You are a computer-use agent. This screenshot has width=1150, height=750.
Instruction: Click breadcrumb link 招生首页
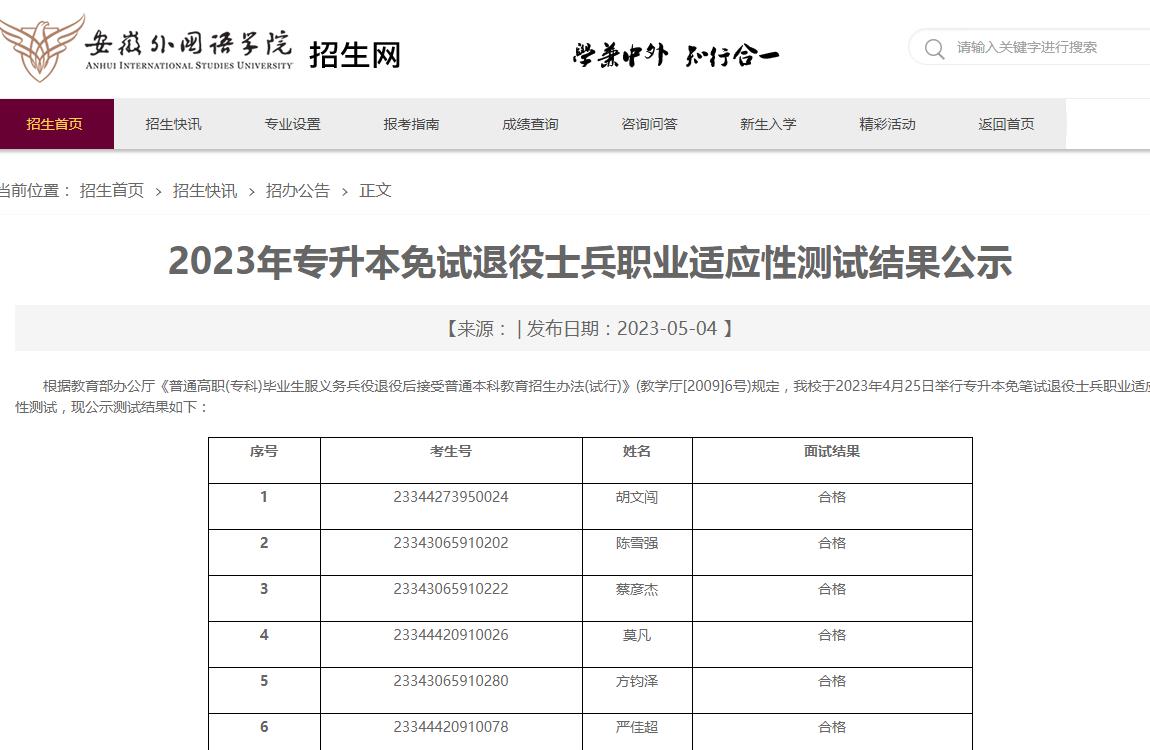click(x=111, y=191)
